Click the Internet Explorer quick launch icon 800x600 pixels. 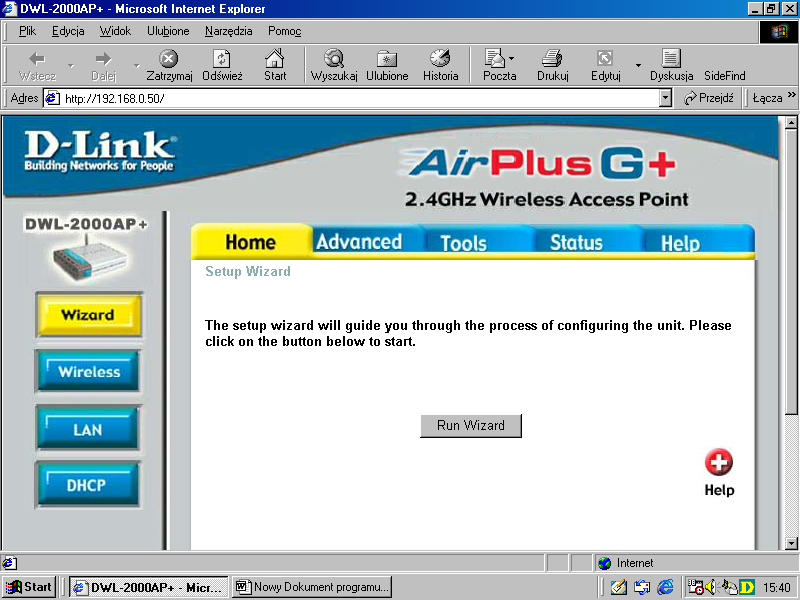665,587
